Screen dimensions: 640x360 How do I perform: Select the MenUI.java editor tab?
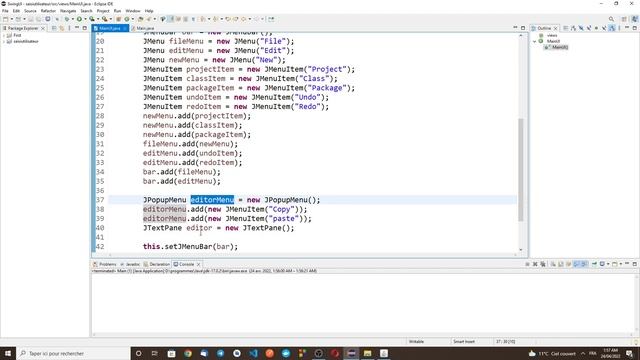(x=109, y=28)
